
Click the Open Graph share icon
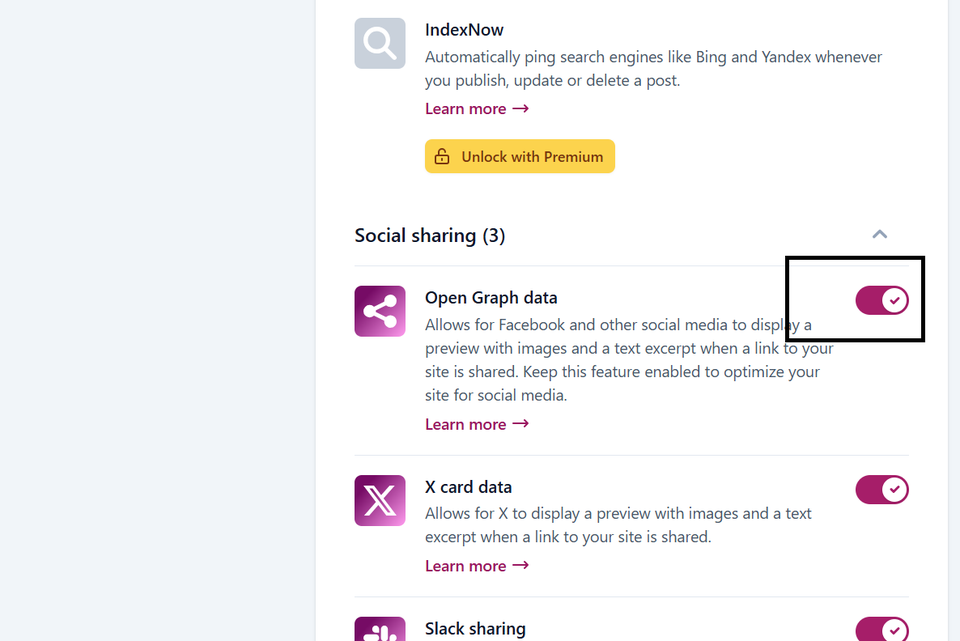380,311
